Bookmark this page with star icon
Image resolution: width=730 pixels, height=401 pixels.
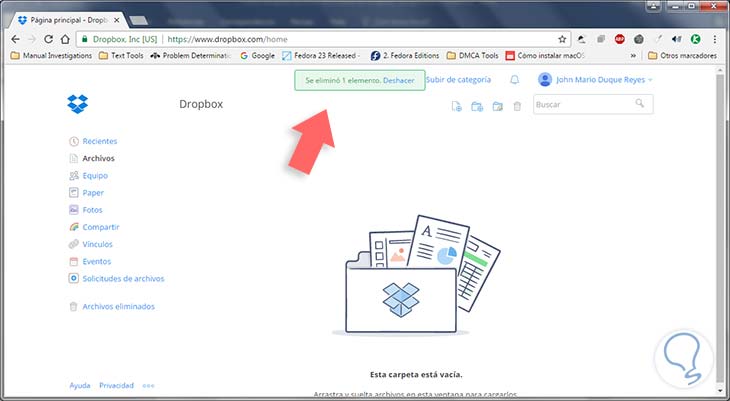(x=562, y=39)
